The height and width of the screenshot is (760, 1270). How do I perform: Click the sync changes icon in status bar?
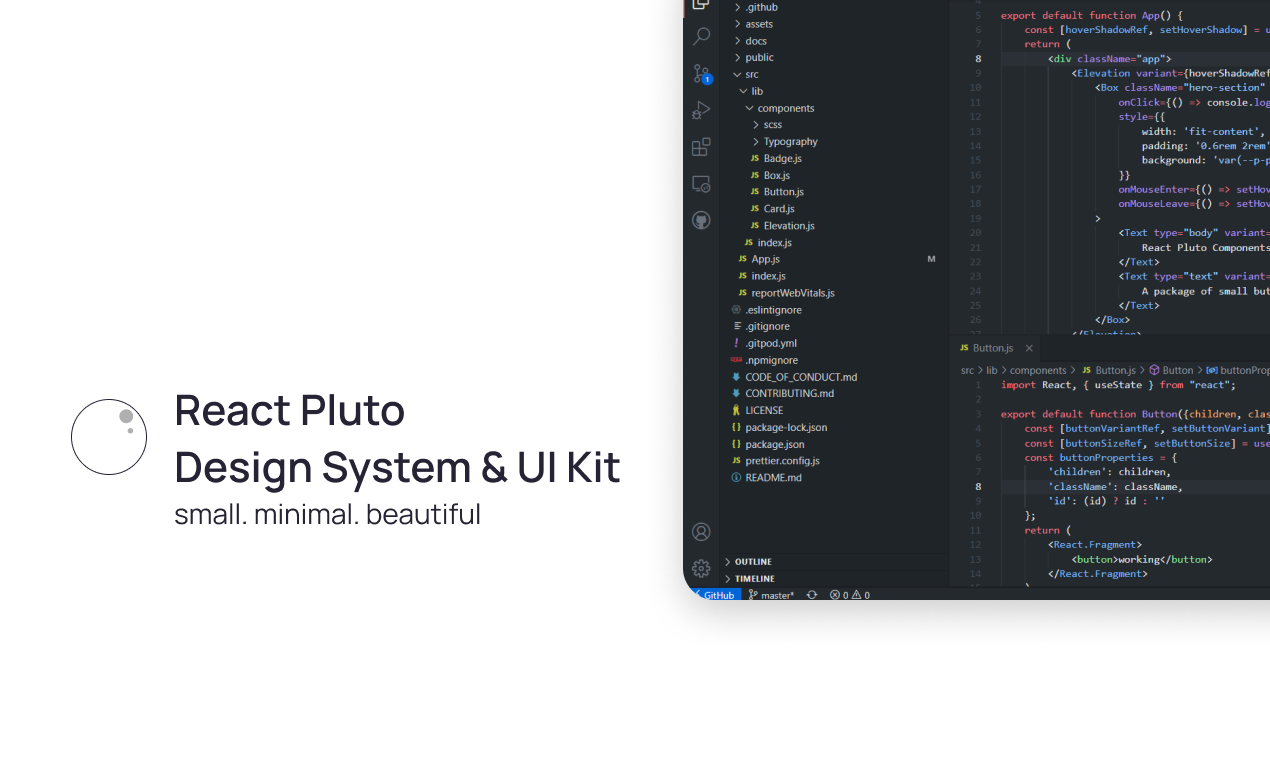(x=811, y=595)
